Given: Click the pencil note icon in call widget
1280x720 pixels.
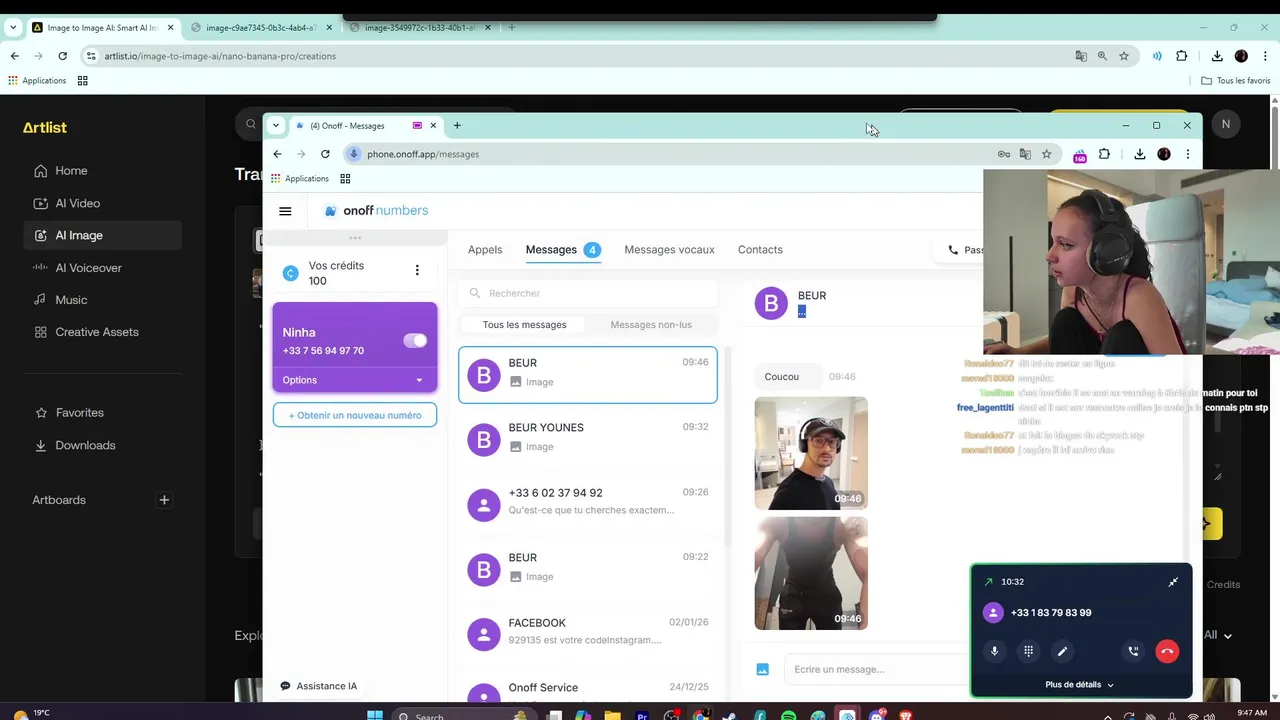Looking at the screenshot, I should click(1062, 651).
